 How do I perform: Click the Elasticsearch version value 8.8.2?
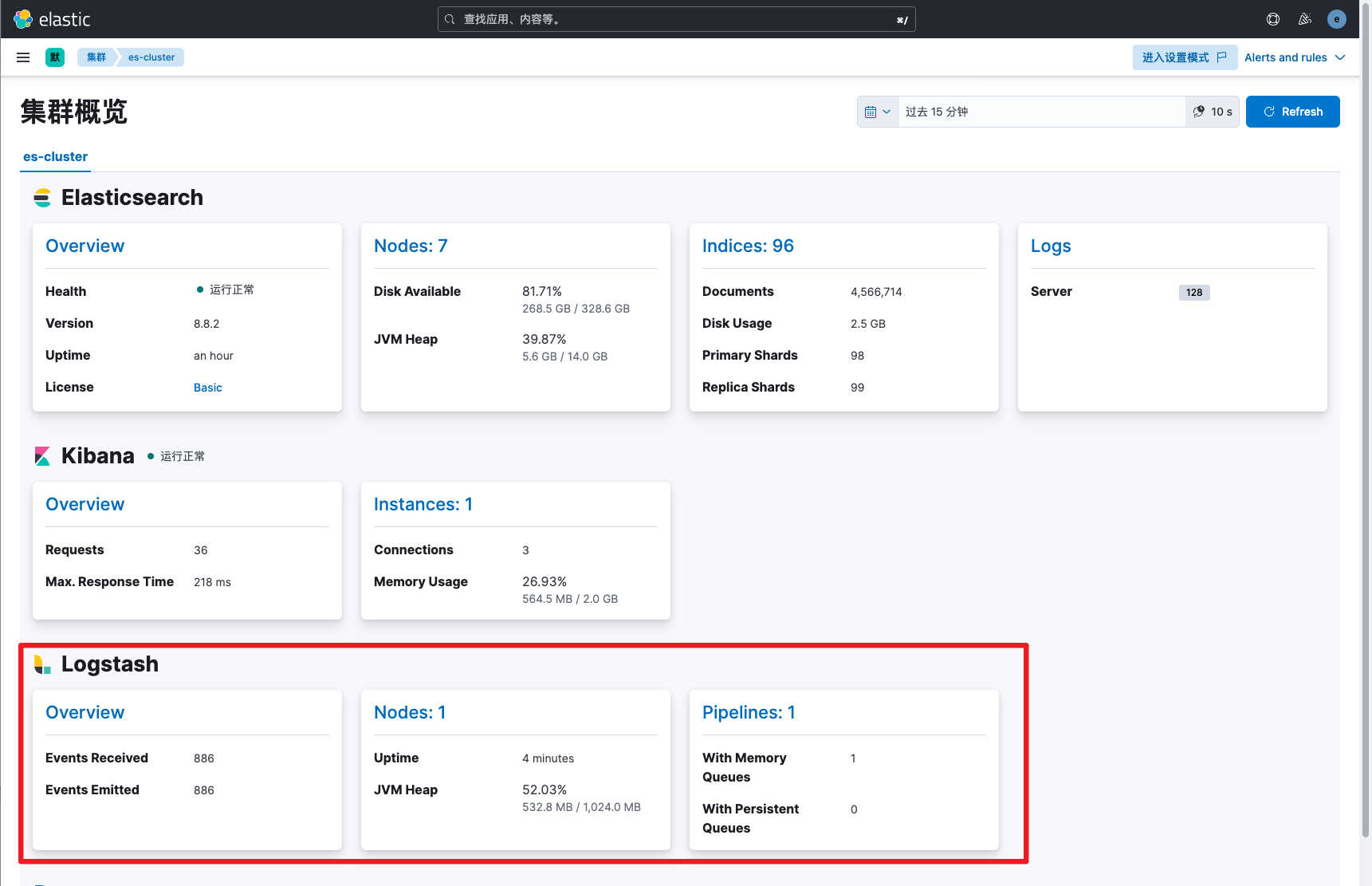click(206, 324)
